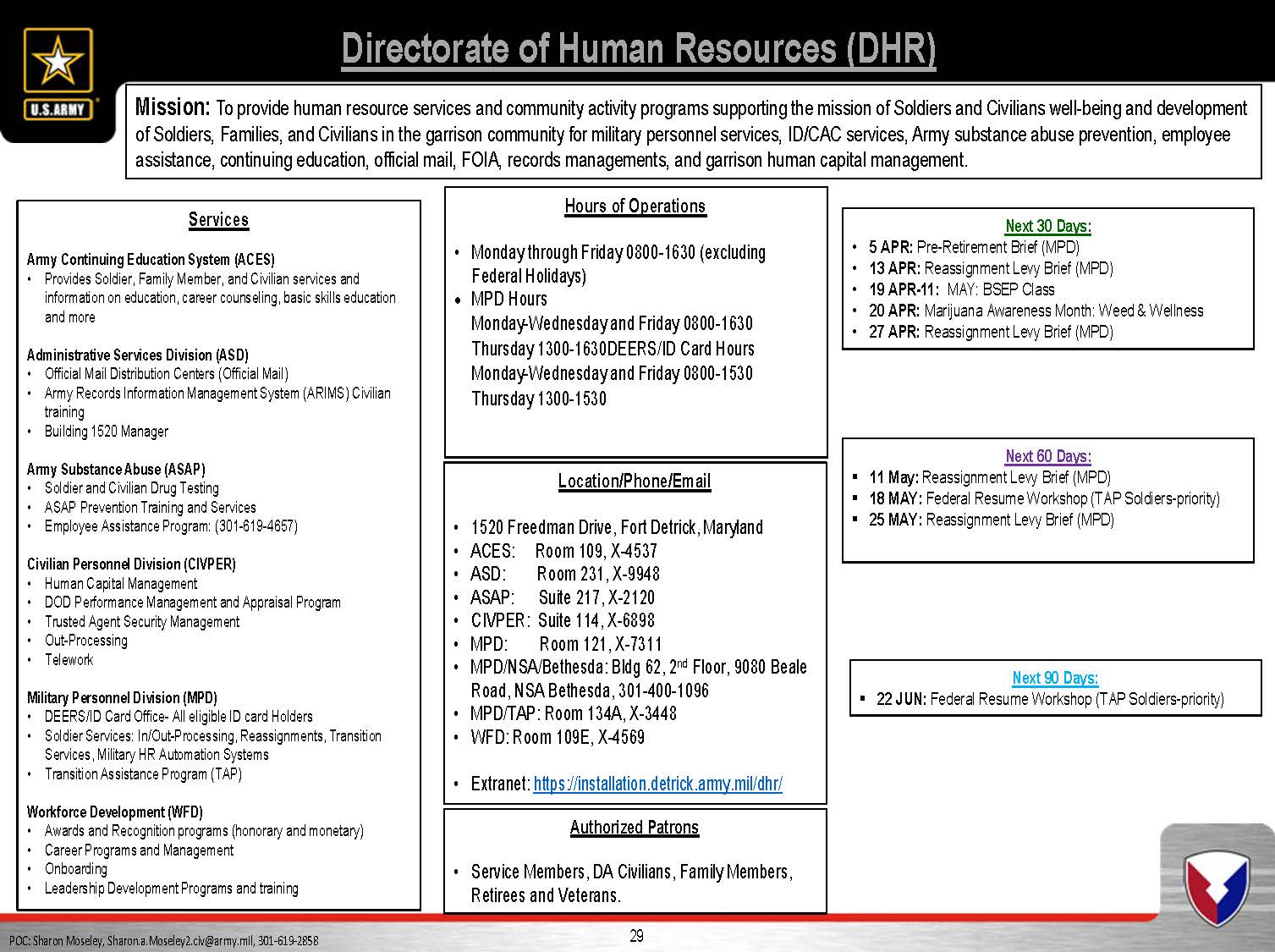Click the Directorate of Human Resources title
Screen dimensions: 1275x952
pyautogui.click(x=639, y=49)
